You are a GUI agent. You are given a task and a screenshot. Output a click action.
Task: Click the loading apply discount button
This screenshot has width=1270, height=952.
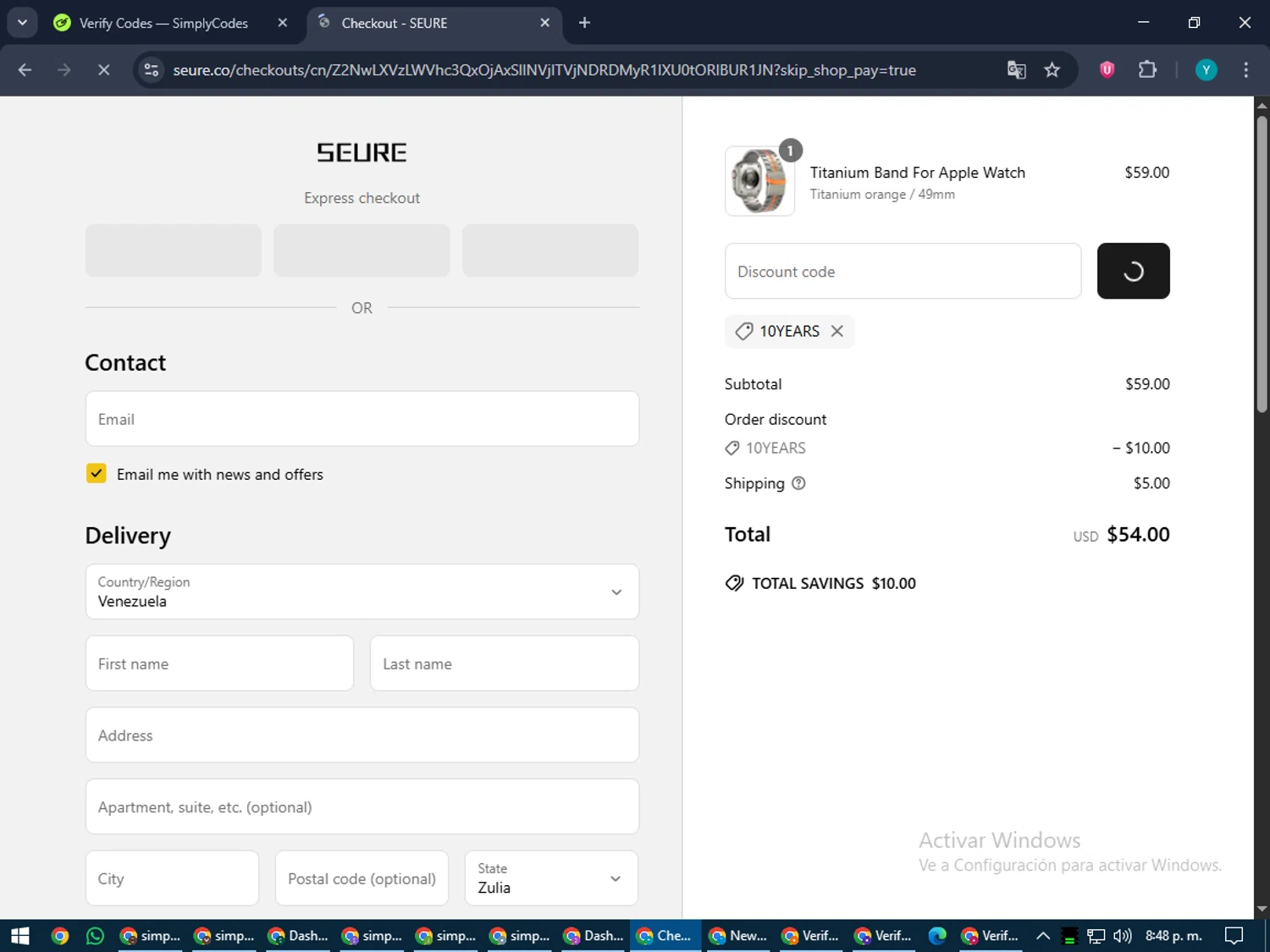[x=1133, y=271]
